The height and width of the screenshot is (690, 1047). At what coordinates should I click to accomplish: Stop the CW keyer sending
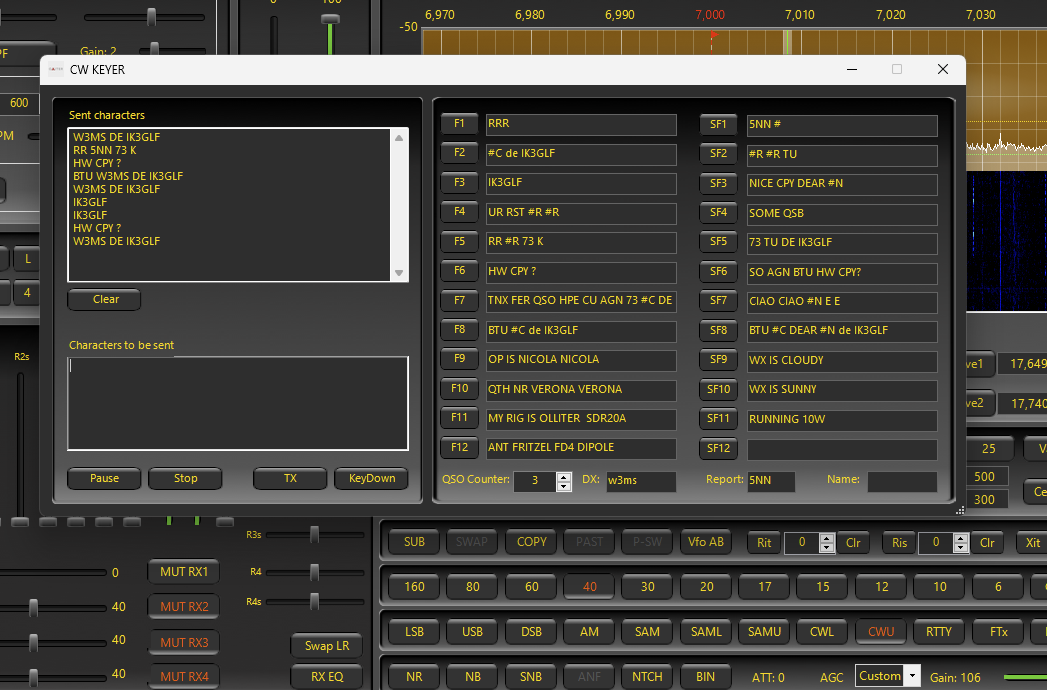click(185, 478)
